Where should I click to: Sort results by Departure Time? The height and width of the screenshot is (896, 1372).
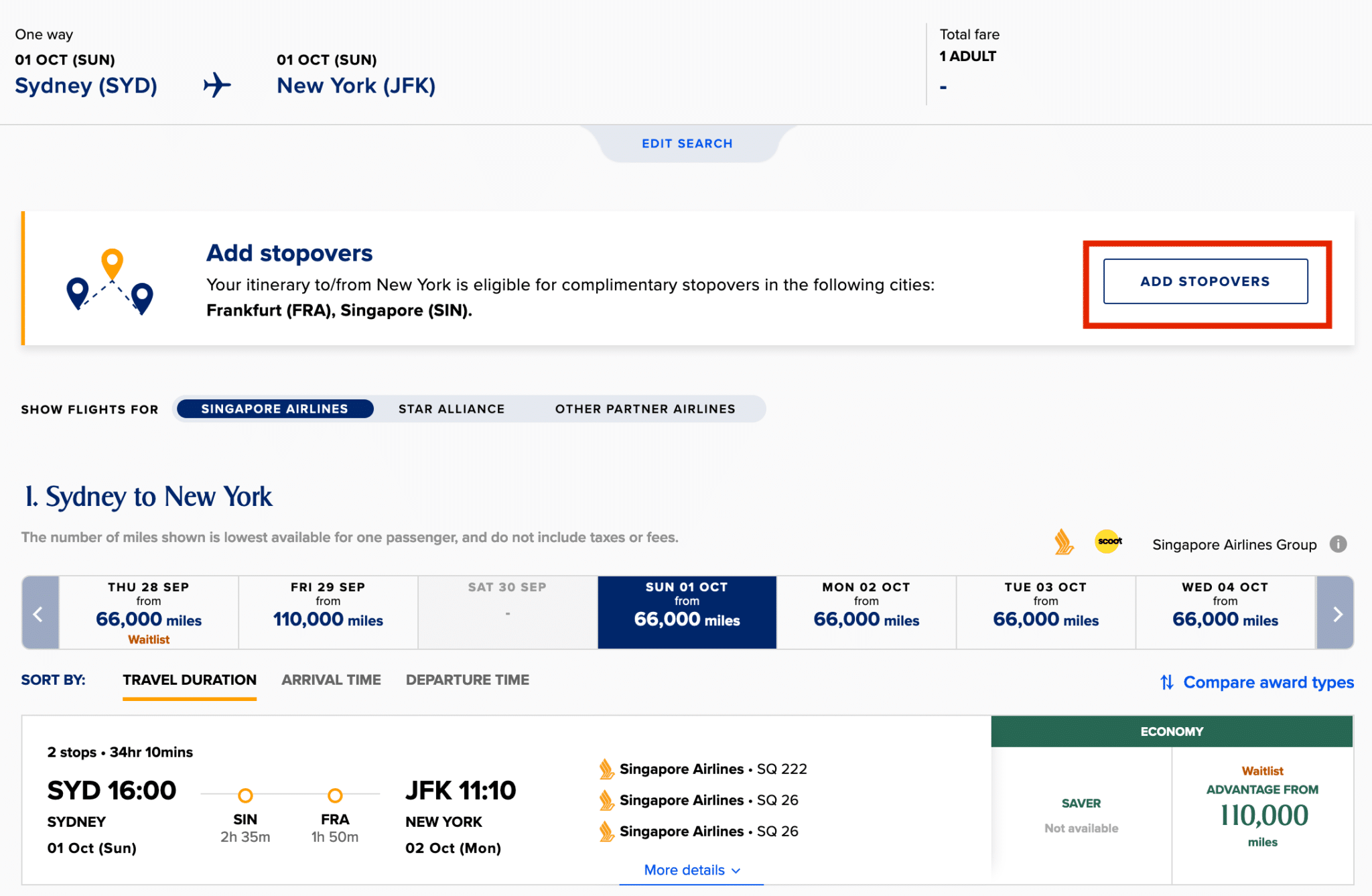[x=467, y=680]
